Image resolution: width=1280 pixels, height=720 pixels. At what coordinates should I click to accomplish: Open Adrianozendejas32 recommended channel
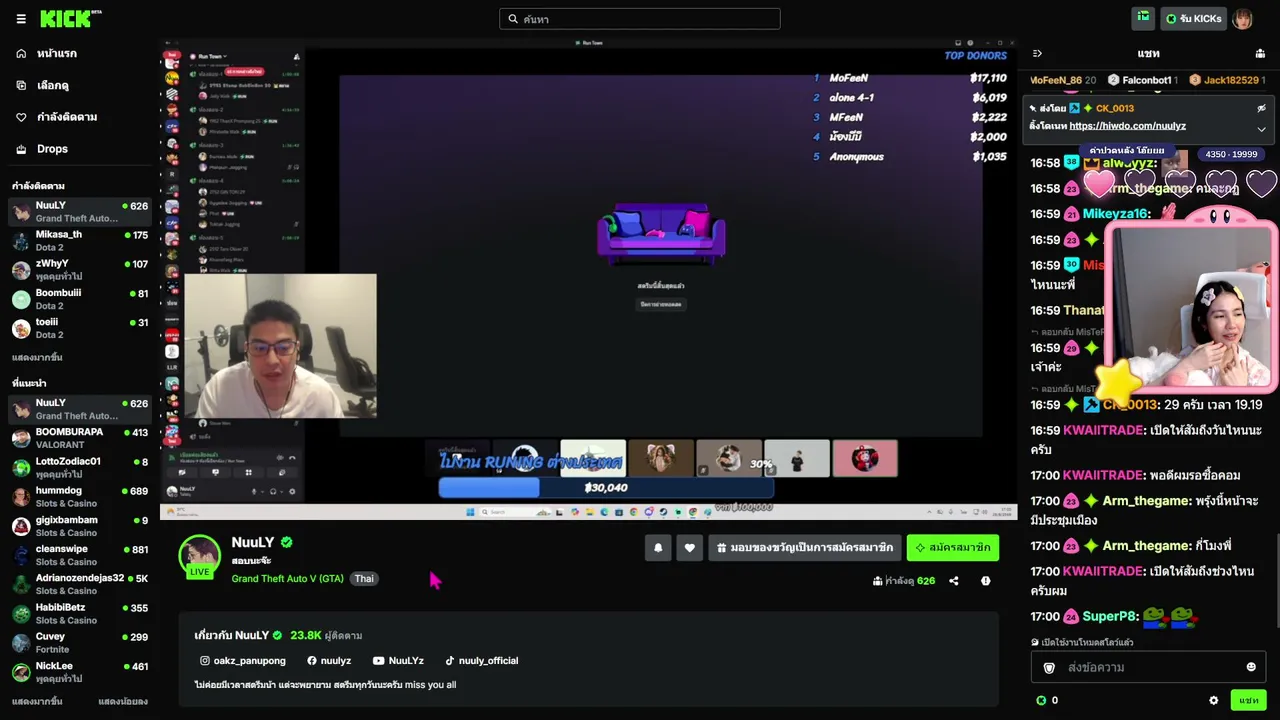[x=80, y=583]
